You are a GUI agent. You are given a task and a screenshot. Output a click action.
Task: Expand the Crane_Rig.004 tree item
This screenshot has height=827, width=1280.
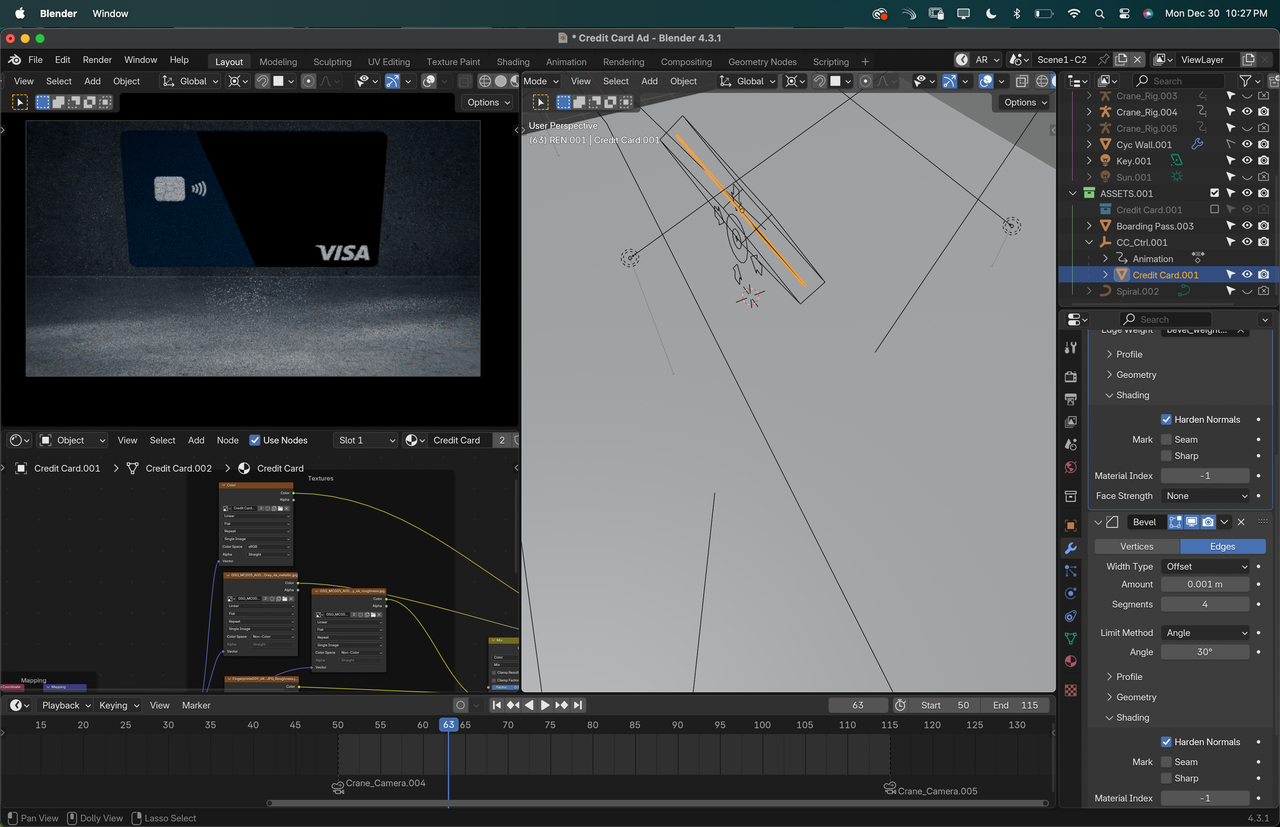tap(1089, 112)
